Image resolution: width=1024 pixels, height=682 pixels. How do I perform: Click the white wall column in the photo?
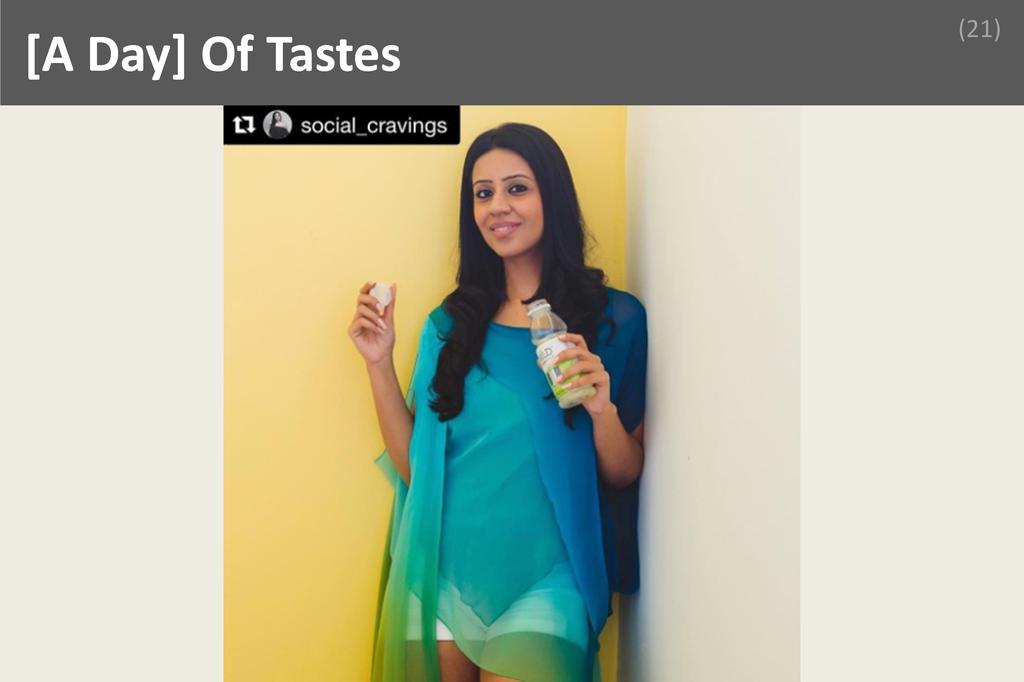pyautogui.click(x=715, y=392)
